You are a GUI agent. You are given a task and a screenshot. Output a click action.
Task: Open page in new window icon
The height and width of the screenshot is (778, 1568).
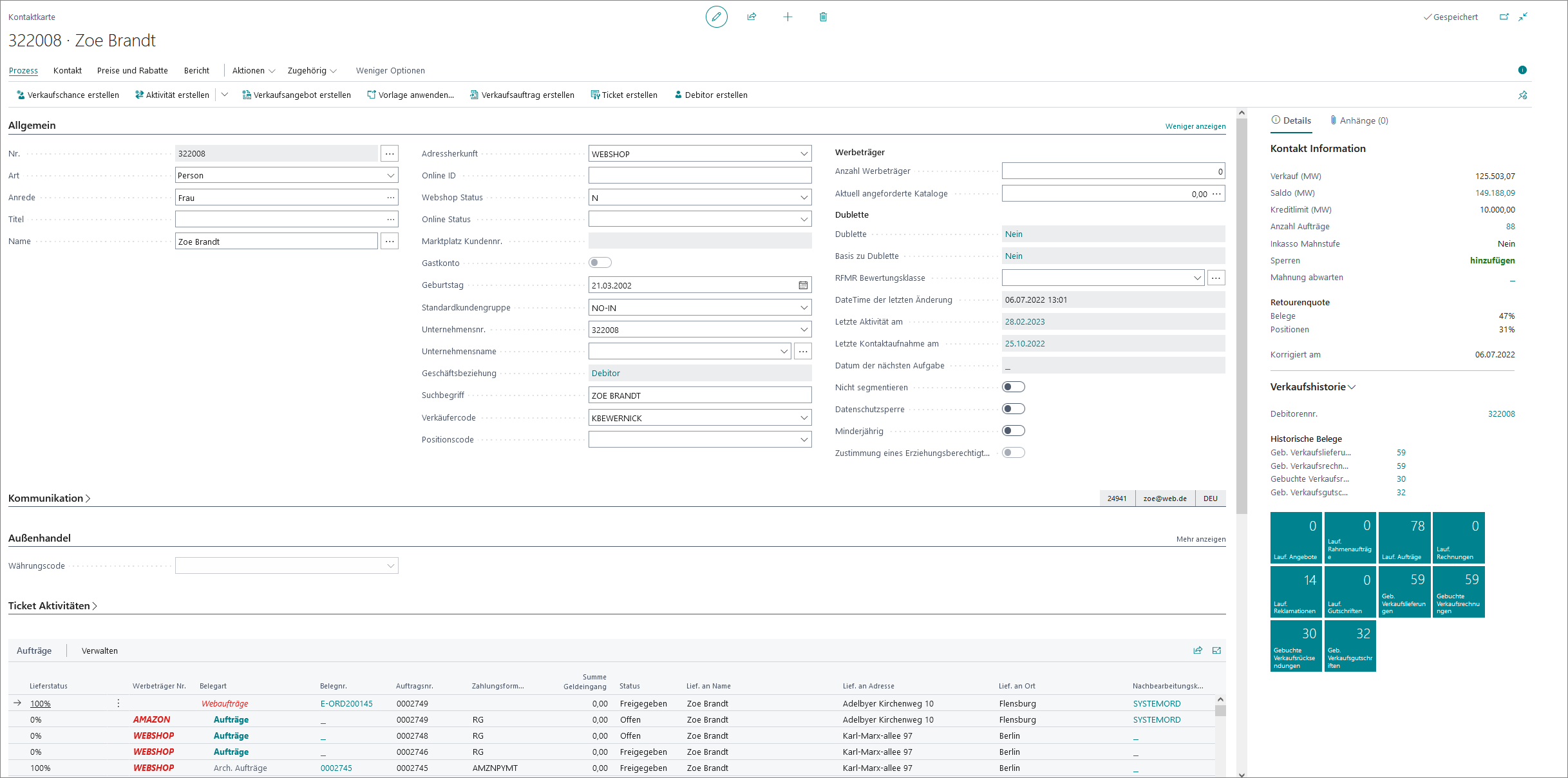tap(1504, 17)
